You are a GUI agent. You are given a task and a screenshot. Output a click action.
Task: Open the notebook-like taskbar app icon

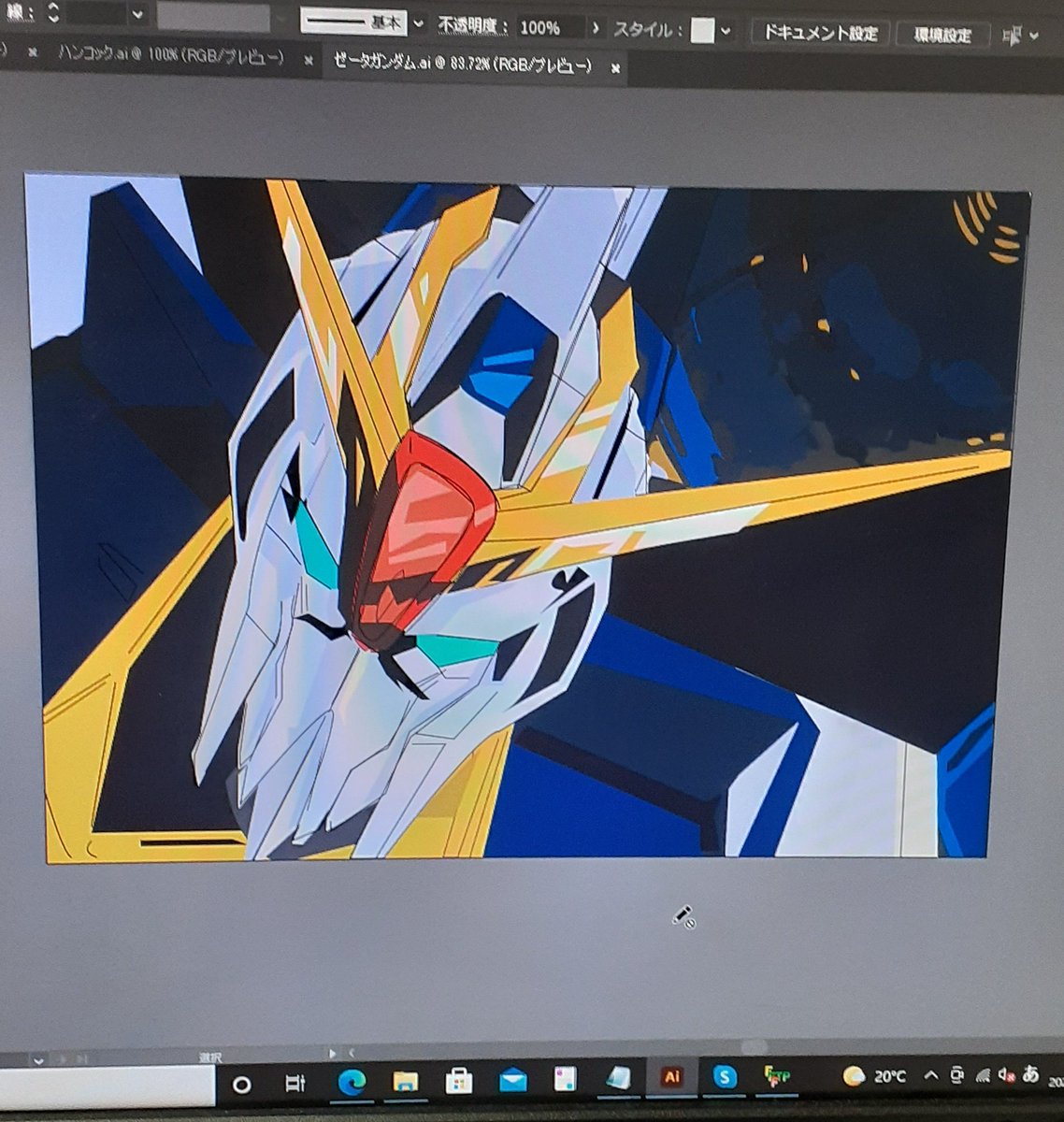tap(617, 1078)
